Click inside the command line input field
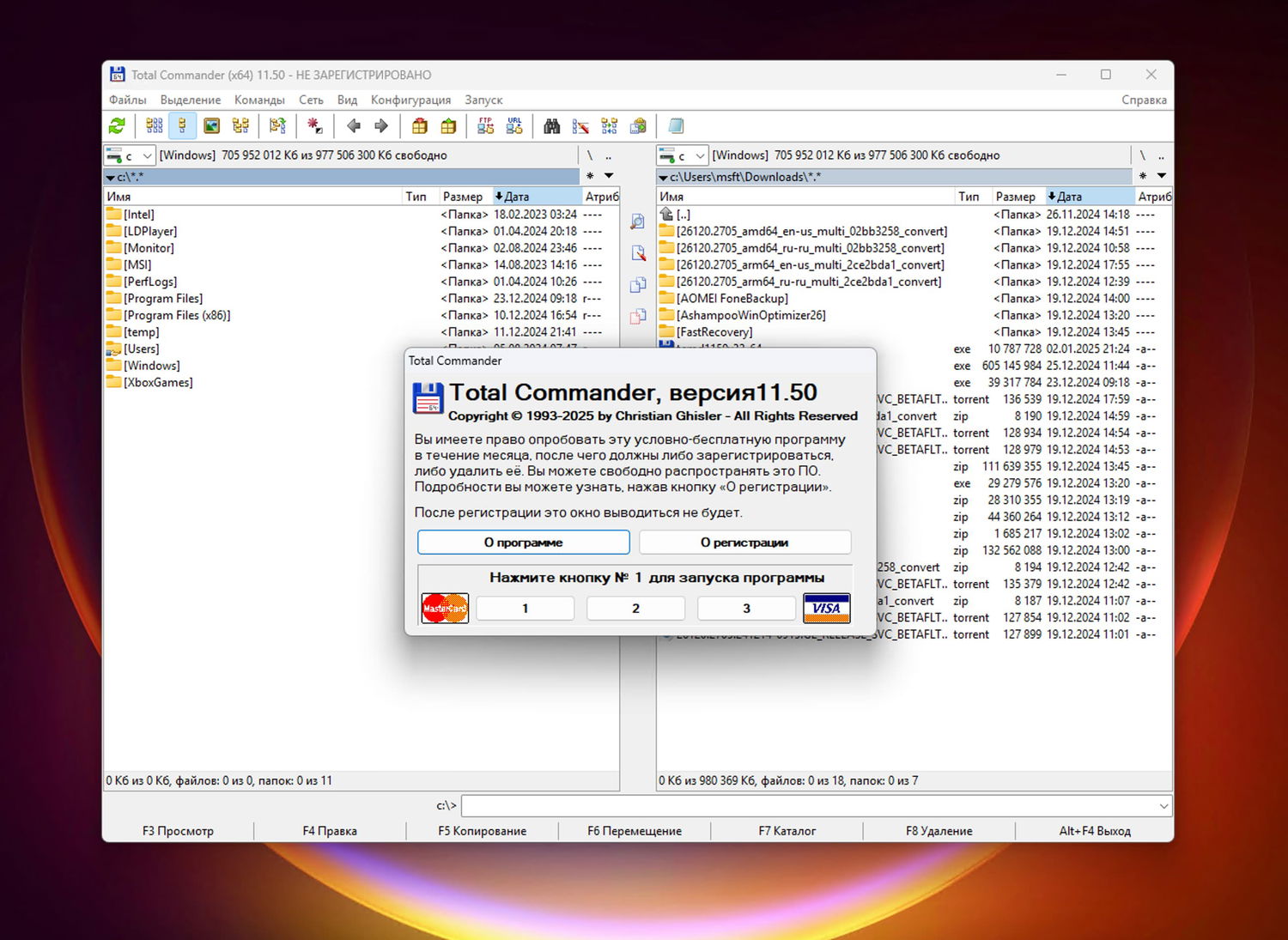 (x=808, y=806)
